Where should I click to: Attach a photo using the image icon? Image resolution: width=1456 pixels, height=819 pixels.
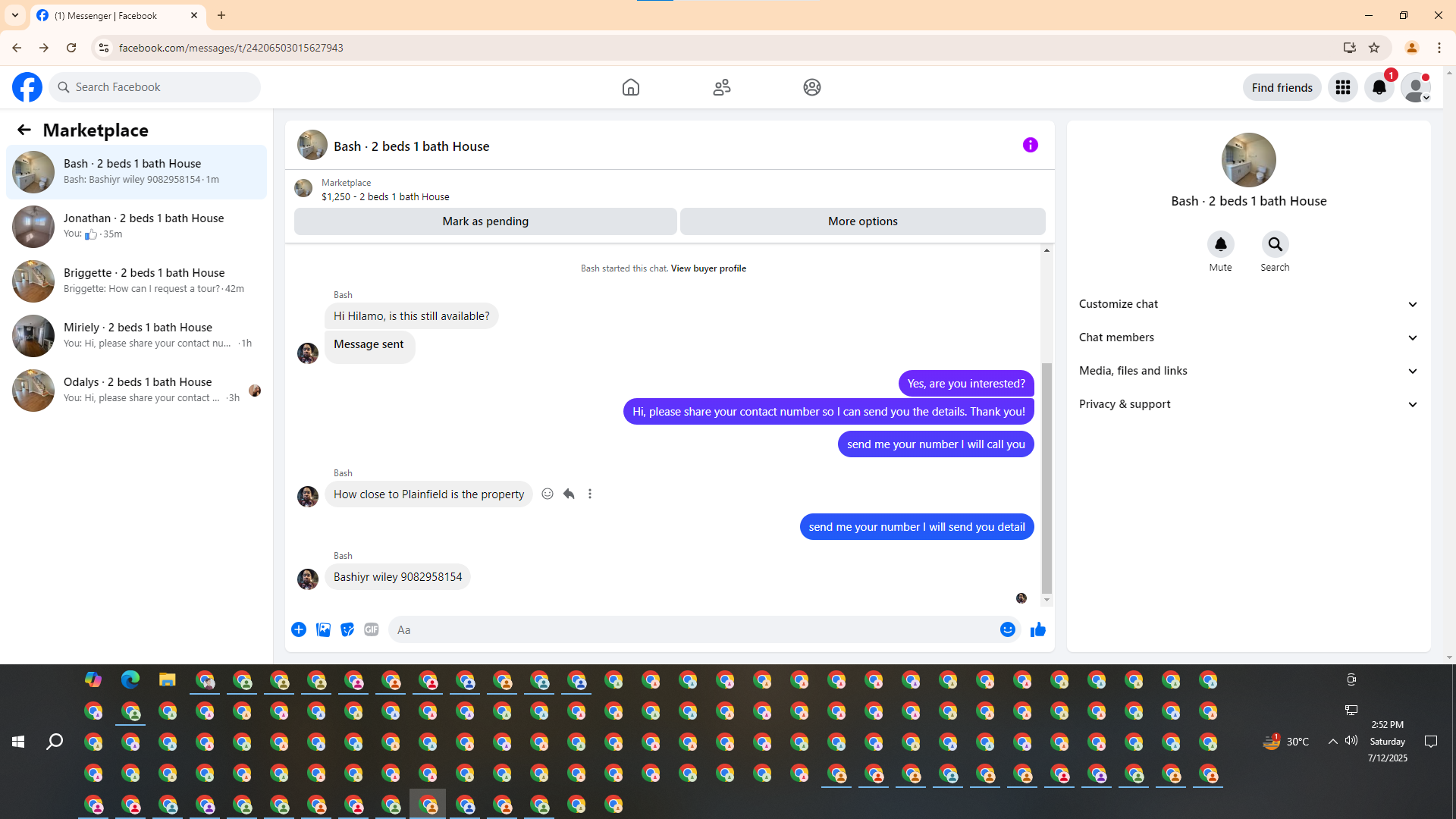(323, 629)
